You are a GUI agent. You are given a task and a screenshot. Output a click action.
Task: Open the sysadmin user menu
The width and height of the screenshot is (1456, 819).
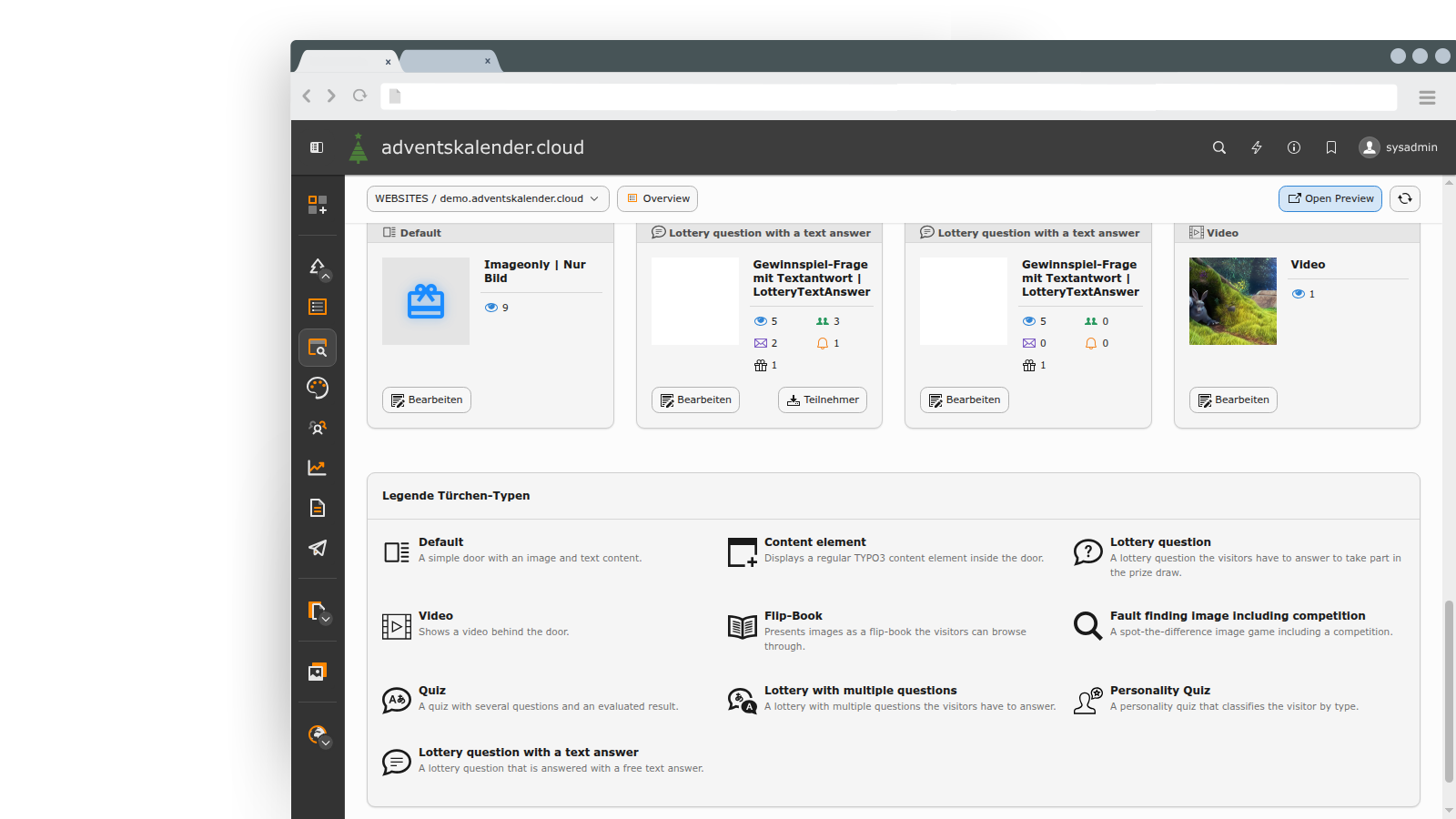[x=1399, y=147]
